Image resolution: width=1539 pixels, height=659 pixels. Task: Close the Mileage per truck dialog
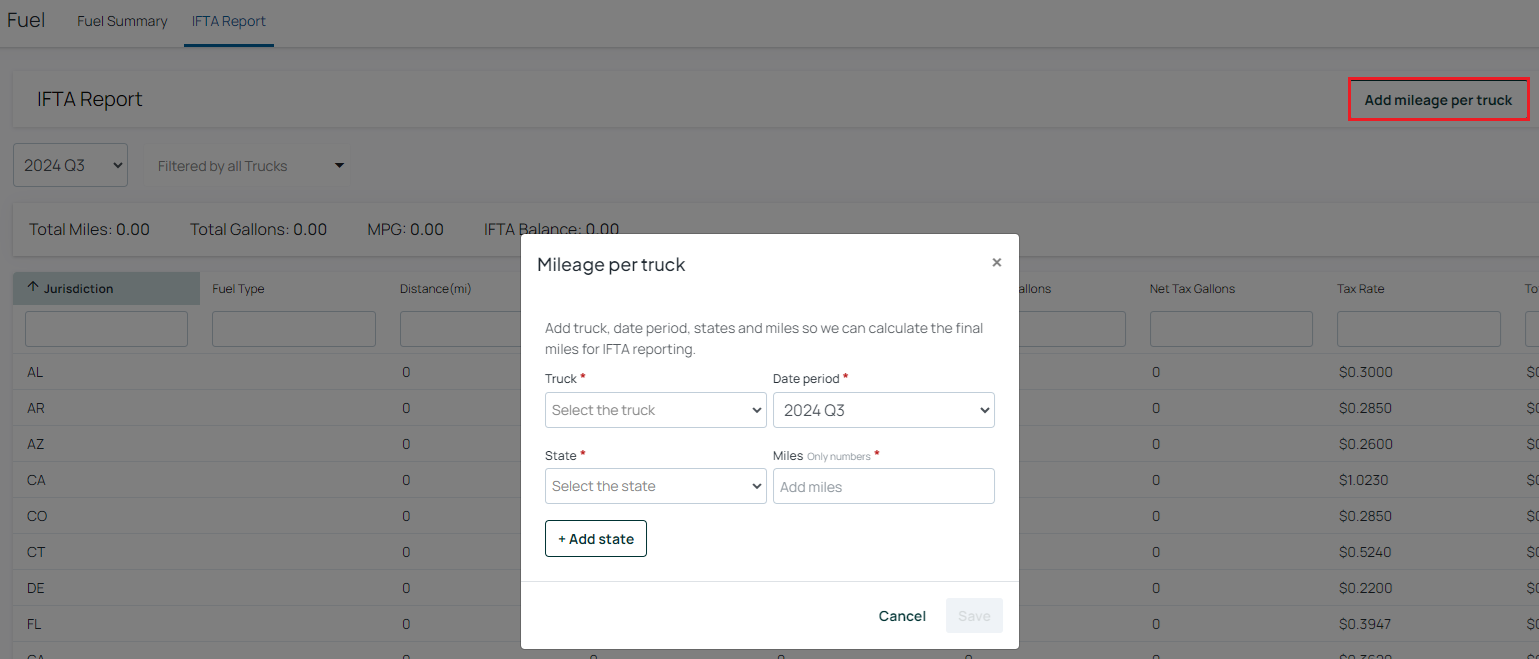[x=996, y=263]
